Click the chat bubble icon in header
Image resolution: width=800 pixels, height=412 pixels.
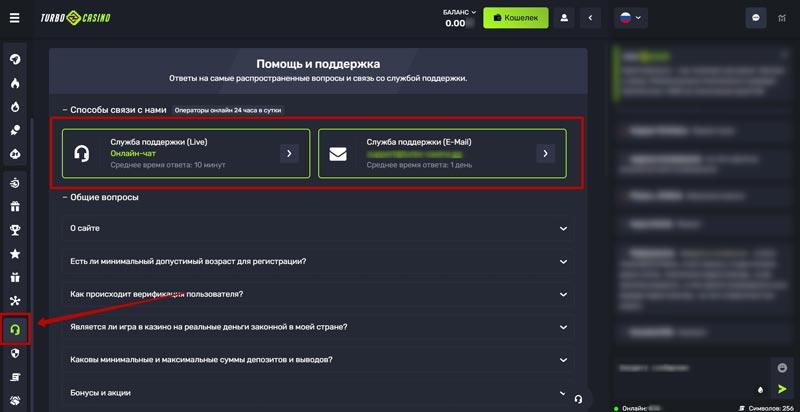tap(756, 18)
